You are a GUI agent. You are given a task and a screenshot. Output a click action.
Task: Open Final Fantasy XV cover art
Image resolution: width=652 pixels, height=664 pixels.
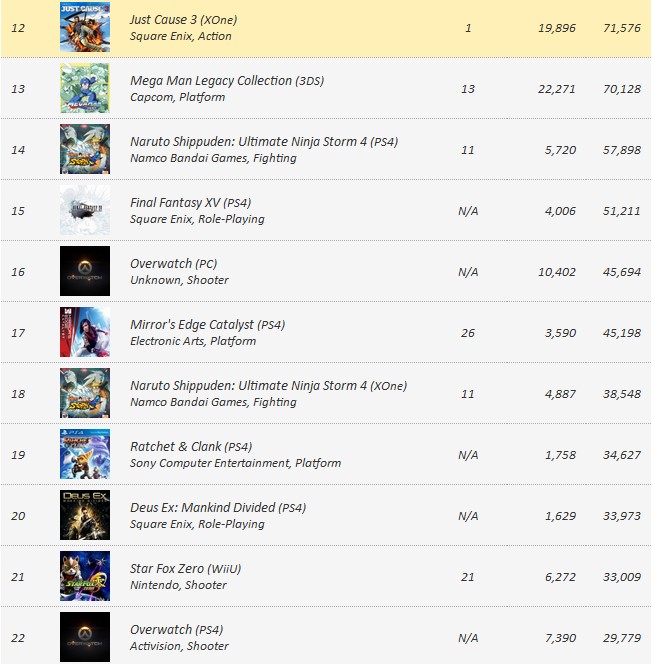pos(85,210)
